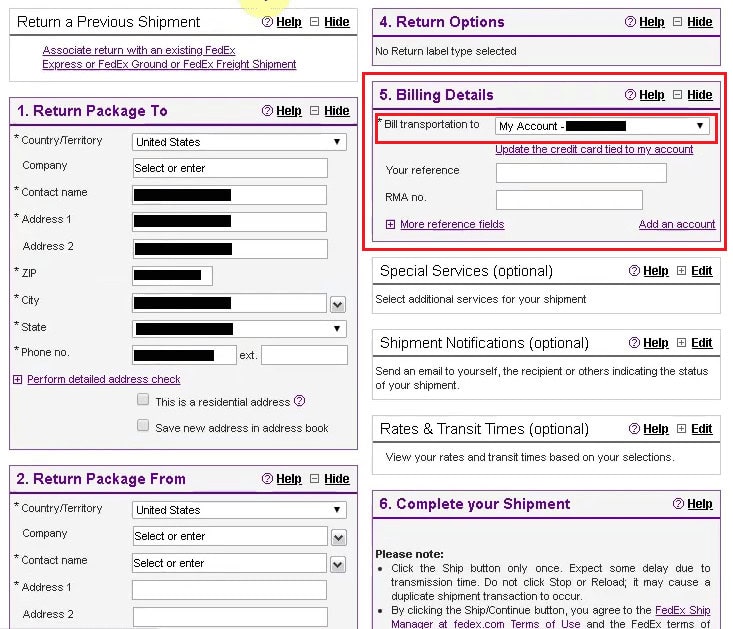Screen dimensions: 733x629
Task: Click Help icon in Complete your Shipment
Action: pyautogui.click(x=678, y=504)
